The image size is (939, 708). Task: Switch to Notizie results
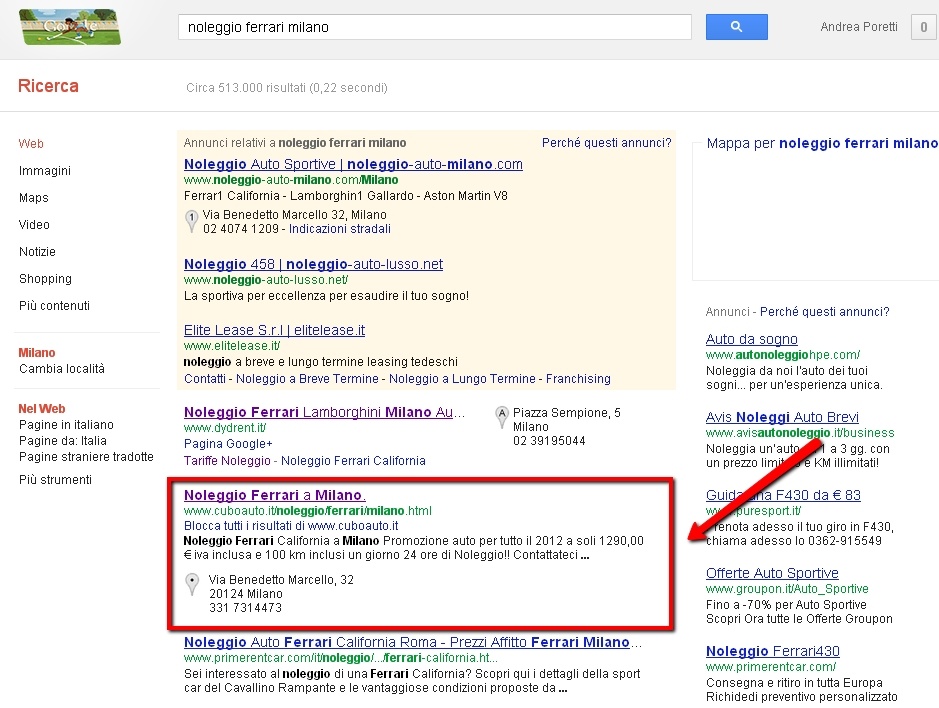pyautogui.click(x=37, y=252)
